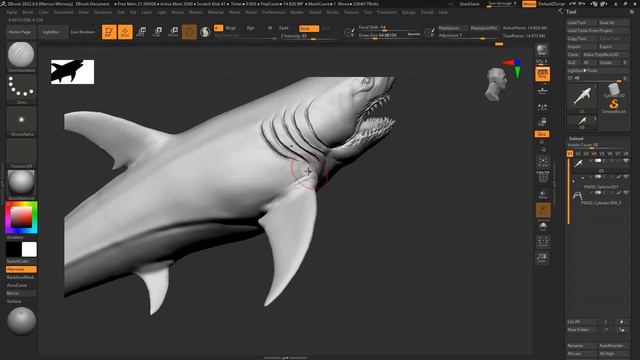Click the head camera orientation view
The width and height of the screenshot is (640, 360).
point(496,84)
